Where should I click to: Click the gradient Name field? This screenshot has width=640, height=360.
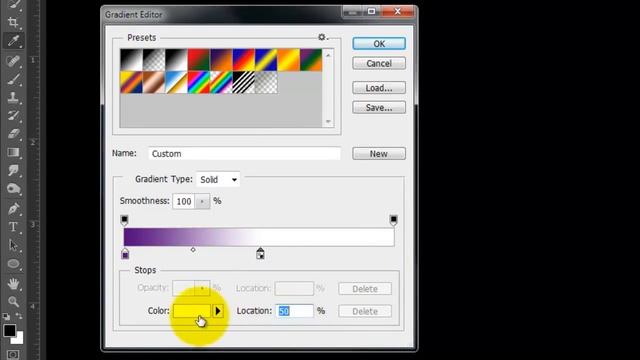pos(244,154)
